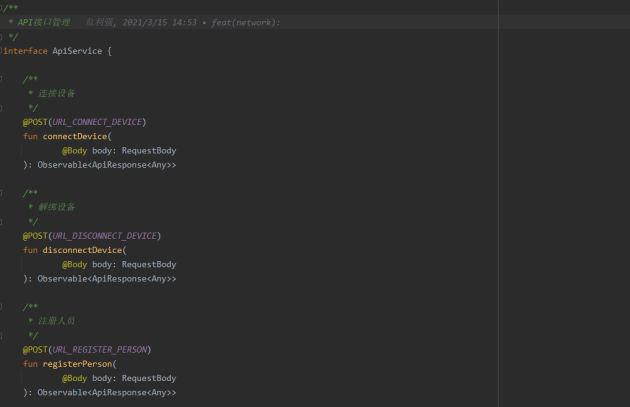Place cursor on connectDevice function name
630x407 pixels.
click(75, 136)
